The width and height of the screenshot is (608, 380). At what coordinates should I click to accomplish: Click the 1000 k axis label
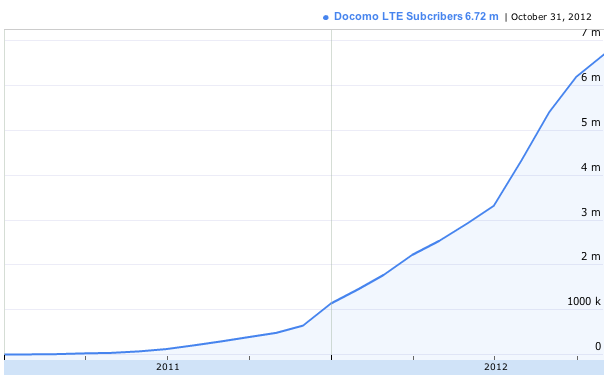click(x=584, y=301)
